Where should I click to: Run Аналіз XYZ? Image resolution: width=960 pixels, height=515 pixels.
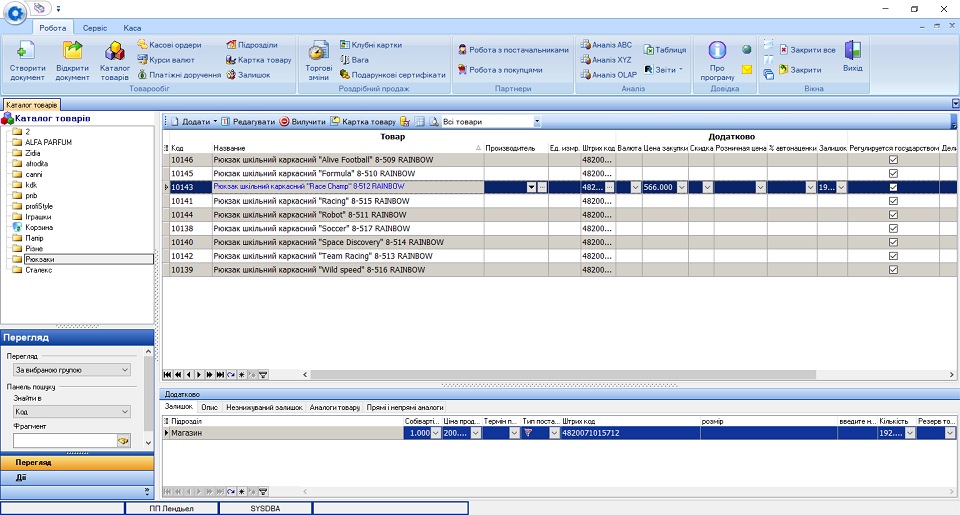coord(606,60)
